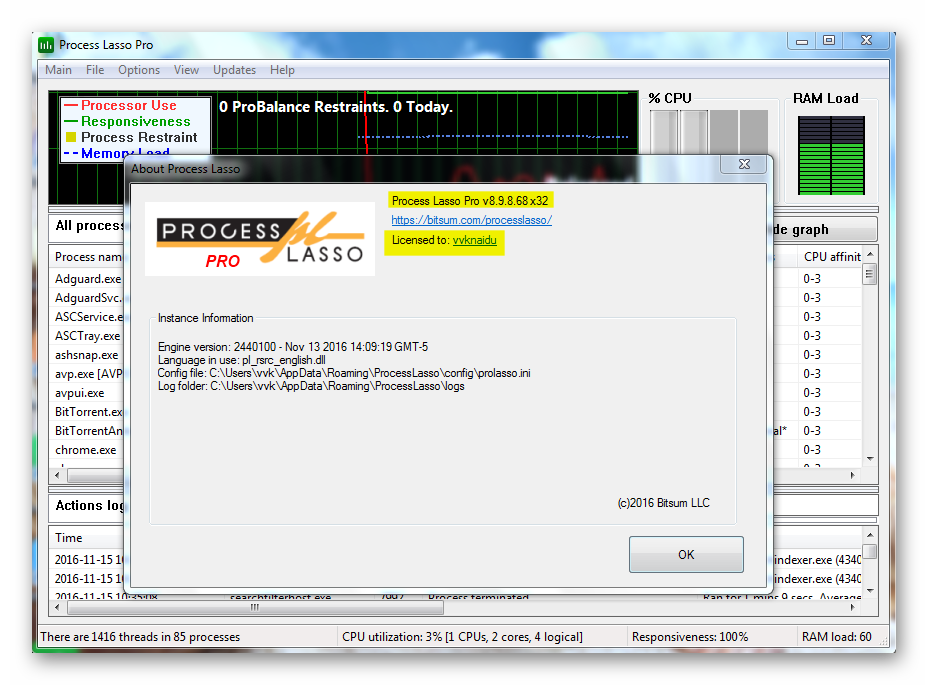Click process list horizontal scroll right arrow
Screen dimensions: 928x685
pyautogui.click(x=853, y=475)
